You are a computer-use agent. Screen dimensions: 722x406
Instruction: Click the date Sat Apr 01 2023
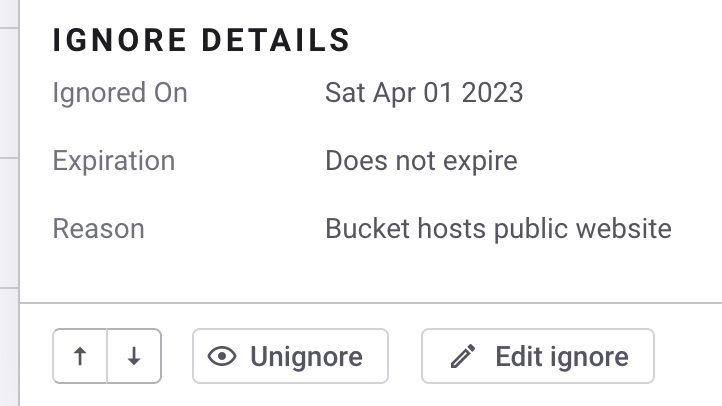424,93
